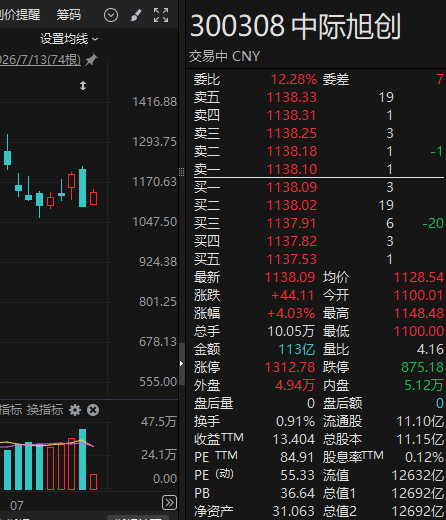Open the circled down-arrow menu in chart toolbar
The image size is (446, 520).
click(111, 15)
